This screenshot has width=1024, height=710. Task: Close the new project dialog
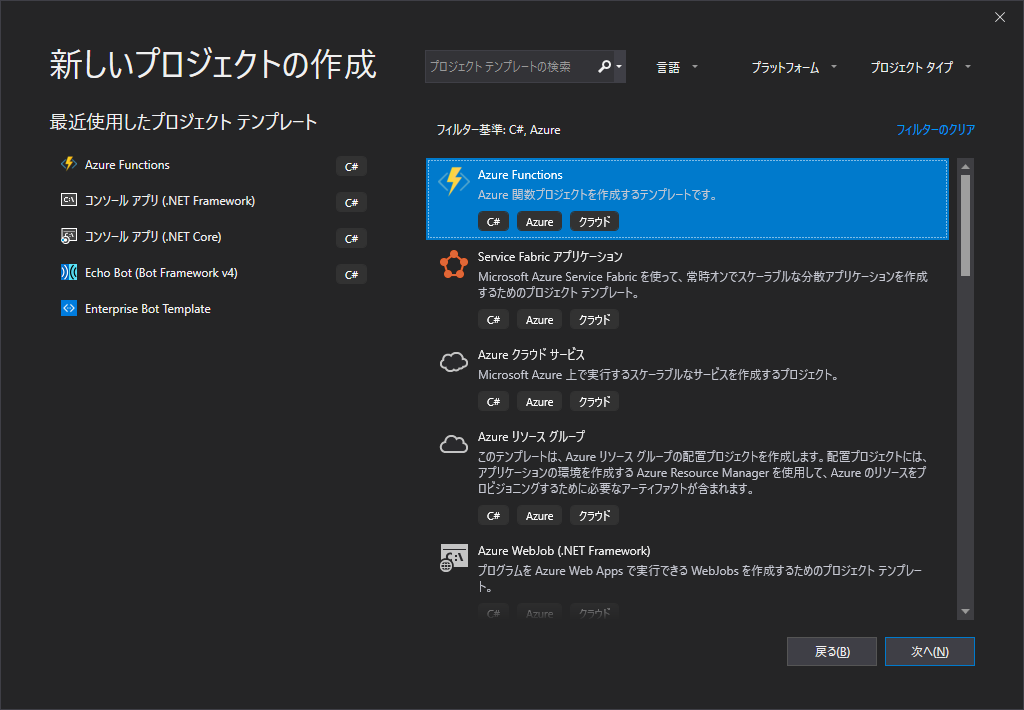click(x=1000, y=17)
